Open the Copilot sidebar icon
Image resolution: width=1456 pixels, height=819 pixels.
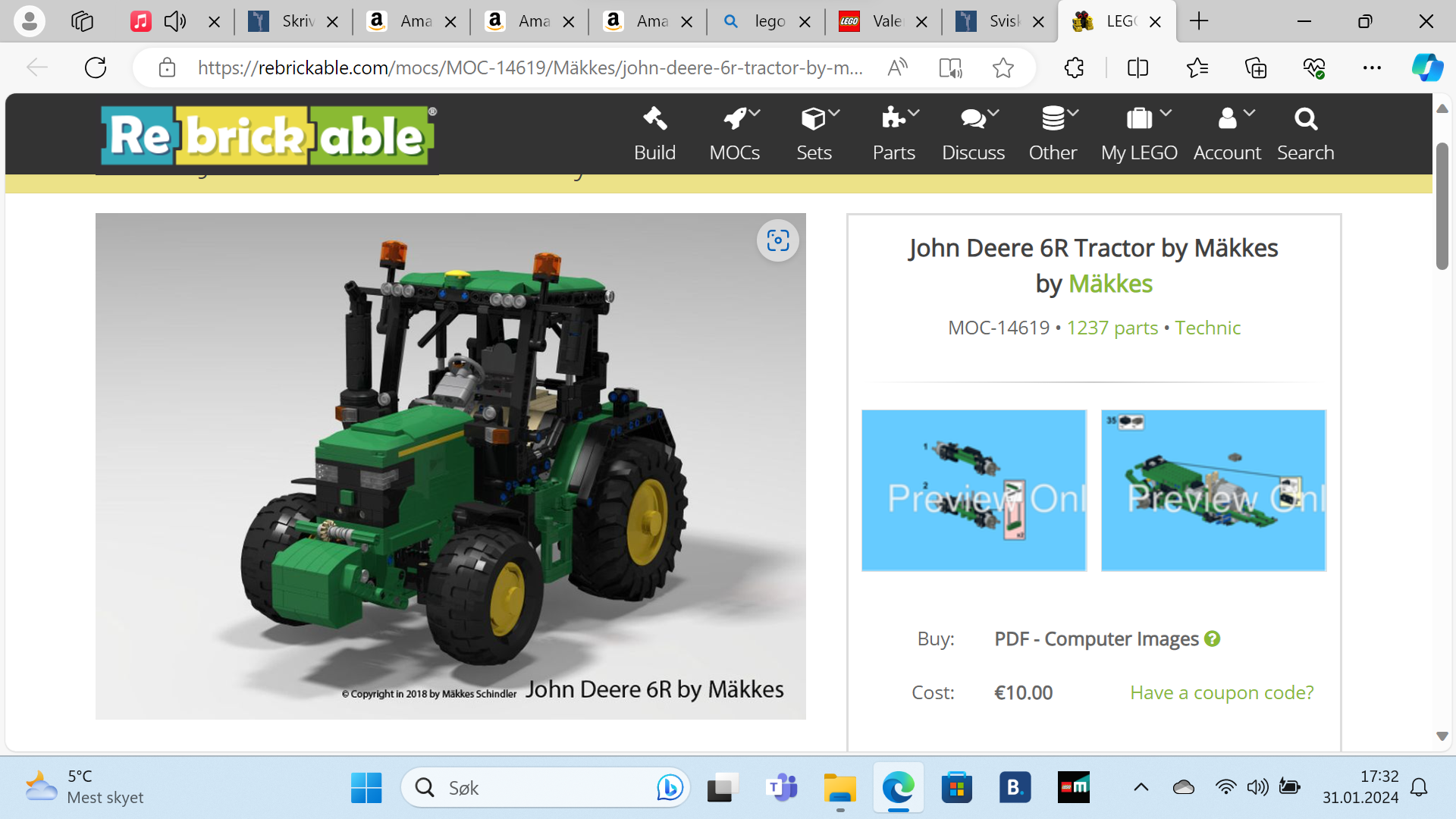[1426, 67]
